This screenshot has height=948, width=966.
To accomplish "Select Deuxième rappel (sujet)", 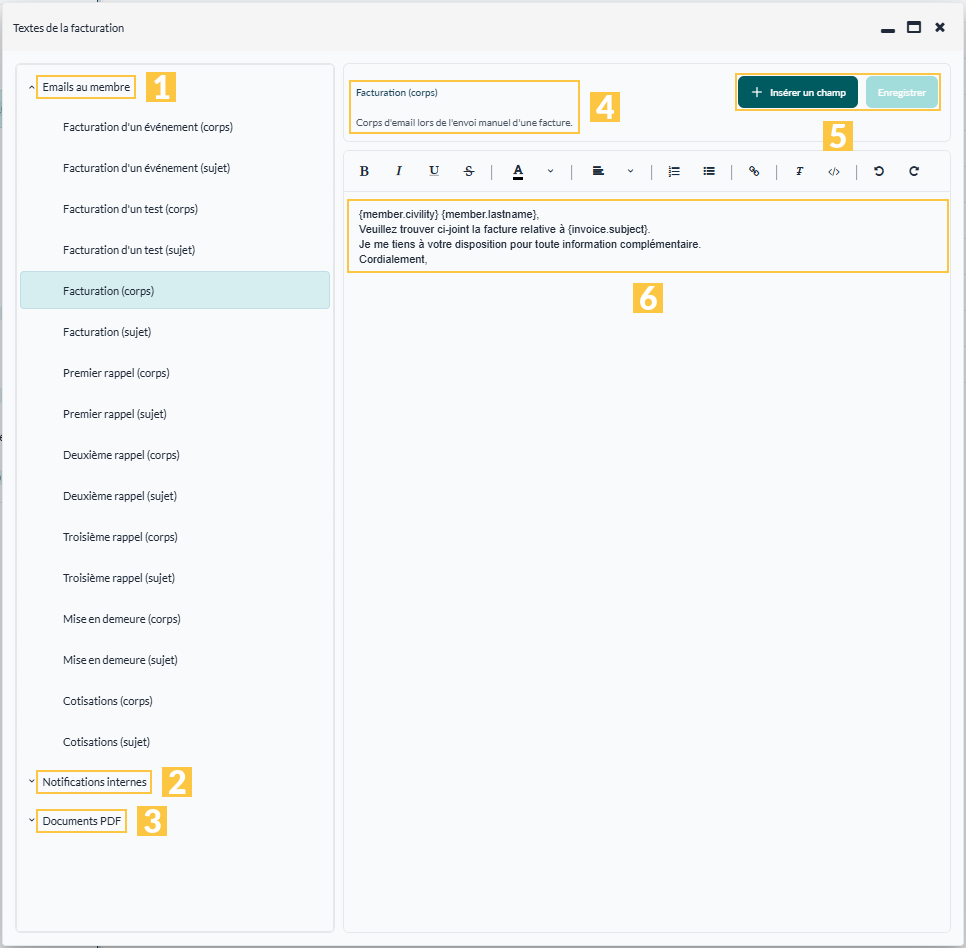I will click(x=175, y=496).
